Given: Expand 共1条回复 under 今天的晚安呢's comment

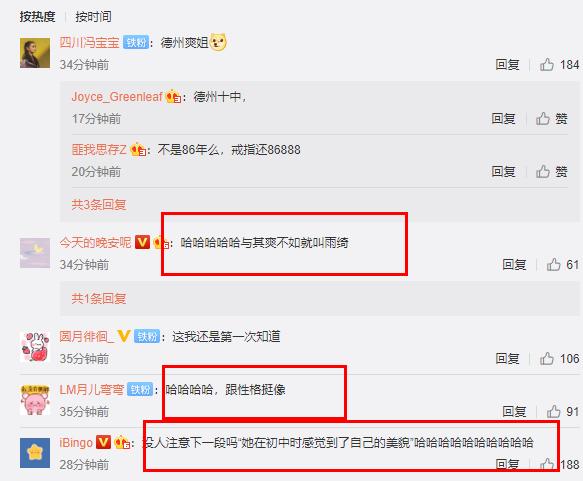Looking at the screenshot, I should point(99,298).
